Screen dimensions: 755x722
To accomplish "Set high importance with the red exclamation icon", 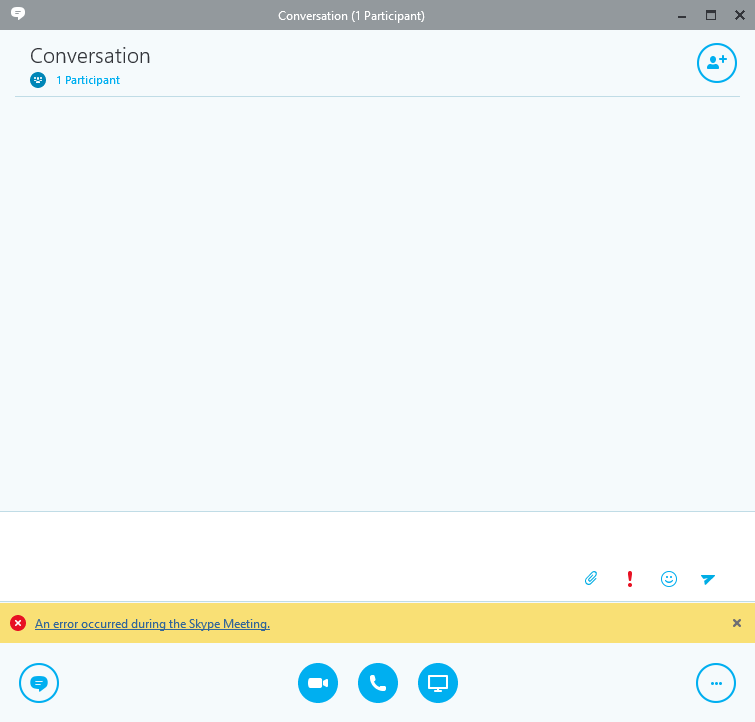I will [x=630, y=578].
